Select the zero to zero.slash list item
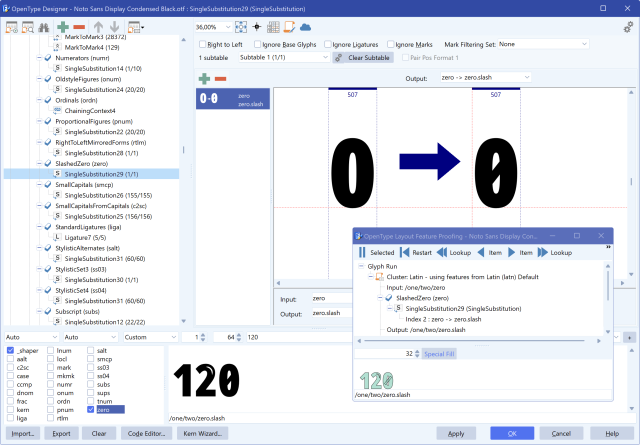This screenshot has height=445, width=640. click(x=233, y=99)
